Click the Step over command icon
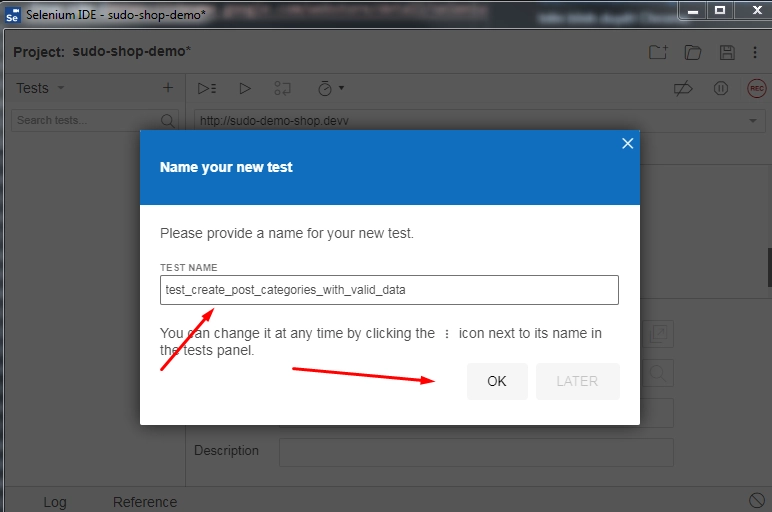772x512 pixels. pos(283,88)
